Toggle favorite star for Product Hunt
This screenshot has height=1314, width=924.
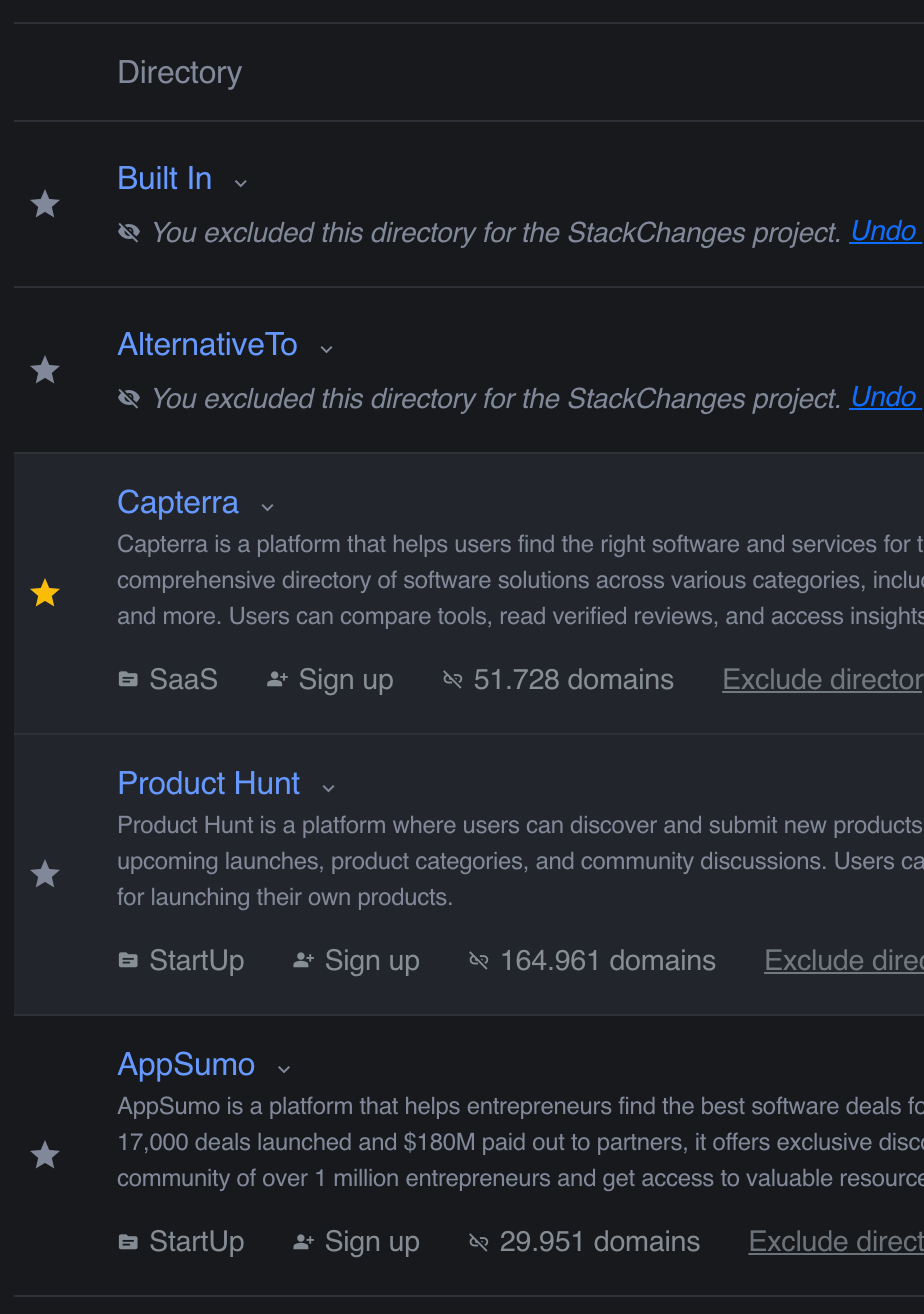(x=45, y=874)
